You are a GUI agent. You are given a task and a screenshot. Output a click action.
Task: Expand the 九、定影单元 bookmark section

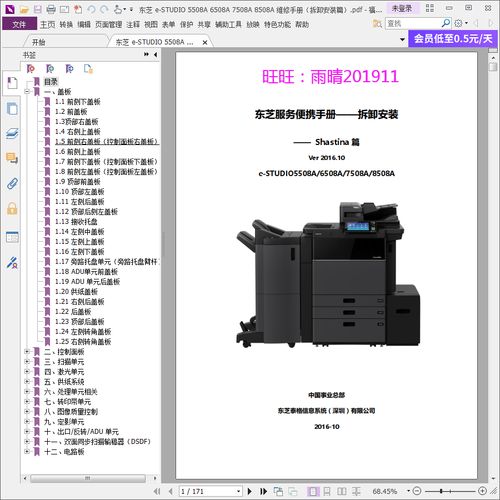tap(27, 421)
